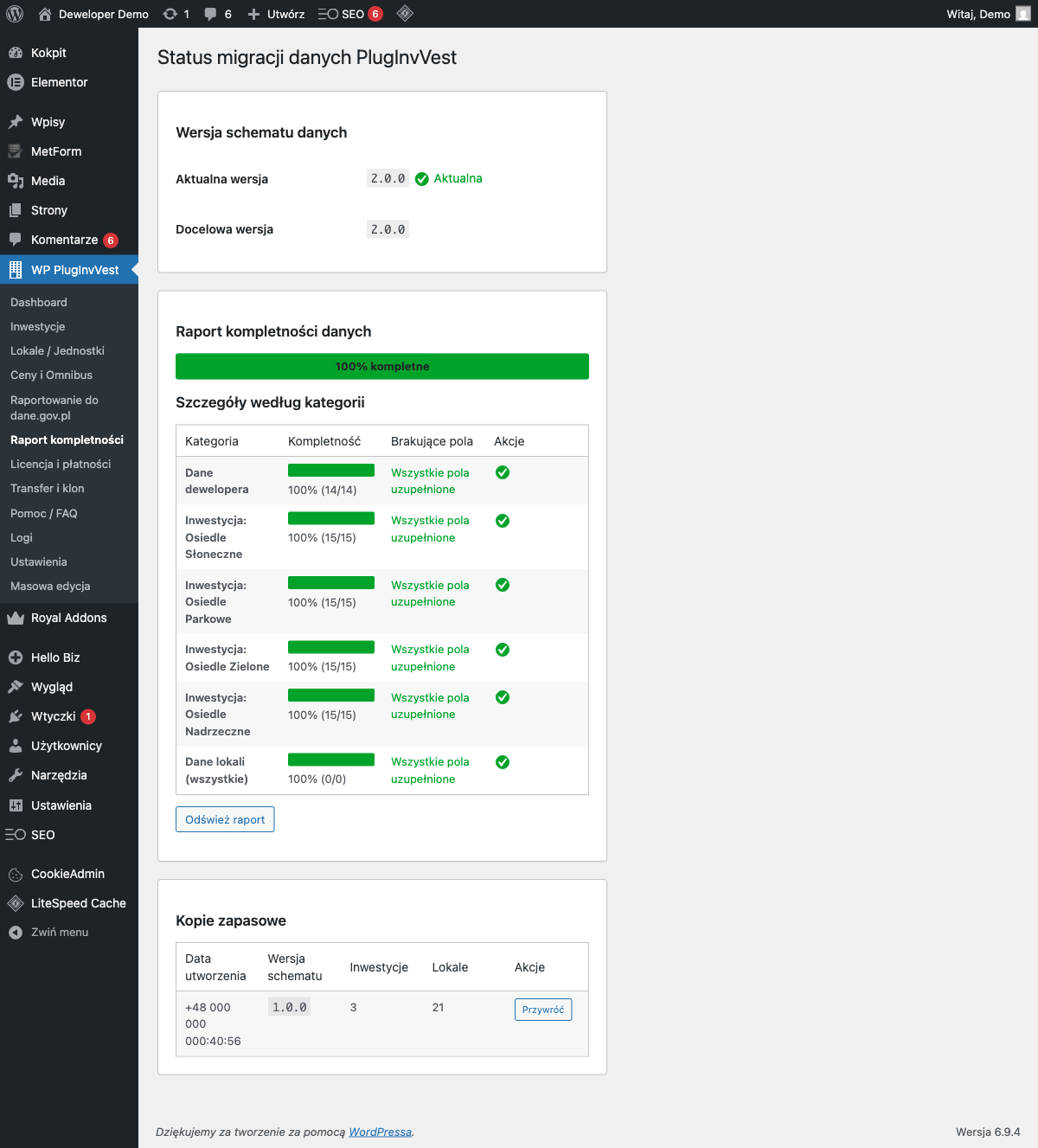Click the user avatar in the top right
The height and width of the screenshot is (1148, 1038).
coord(1024,13)
